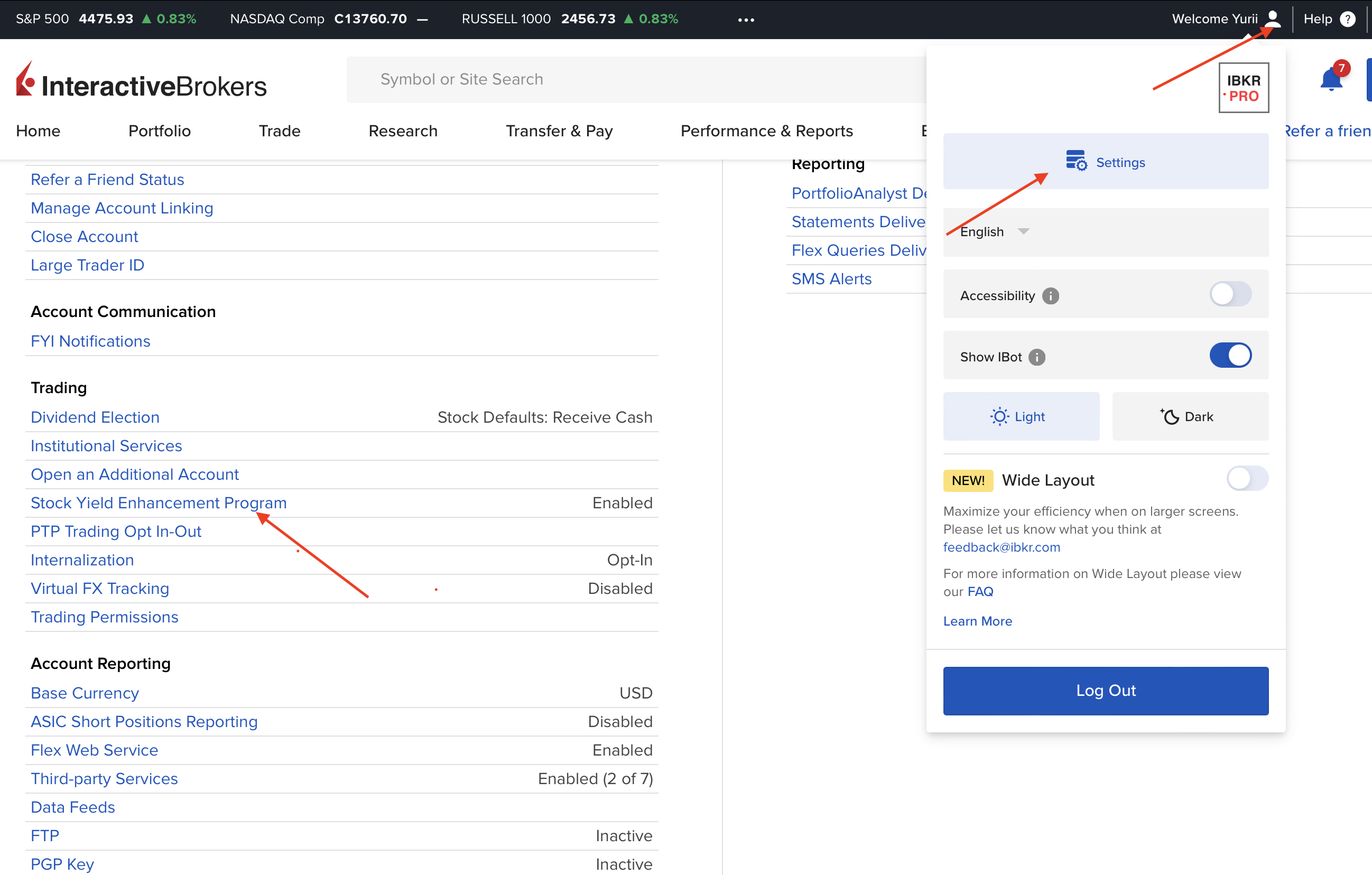
Task: Switch to the Dark theme
Action: point(1190,416)
